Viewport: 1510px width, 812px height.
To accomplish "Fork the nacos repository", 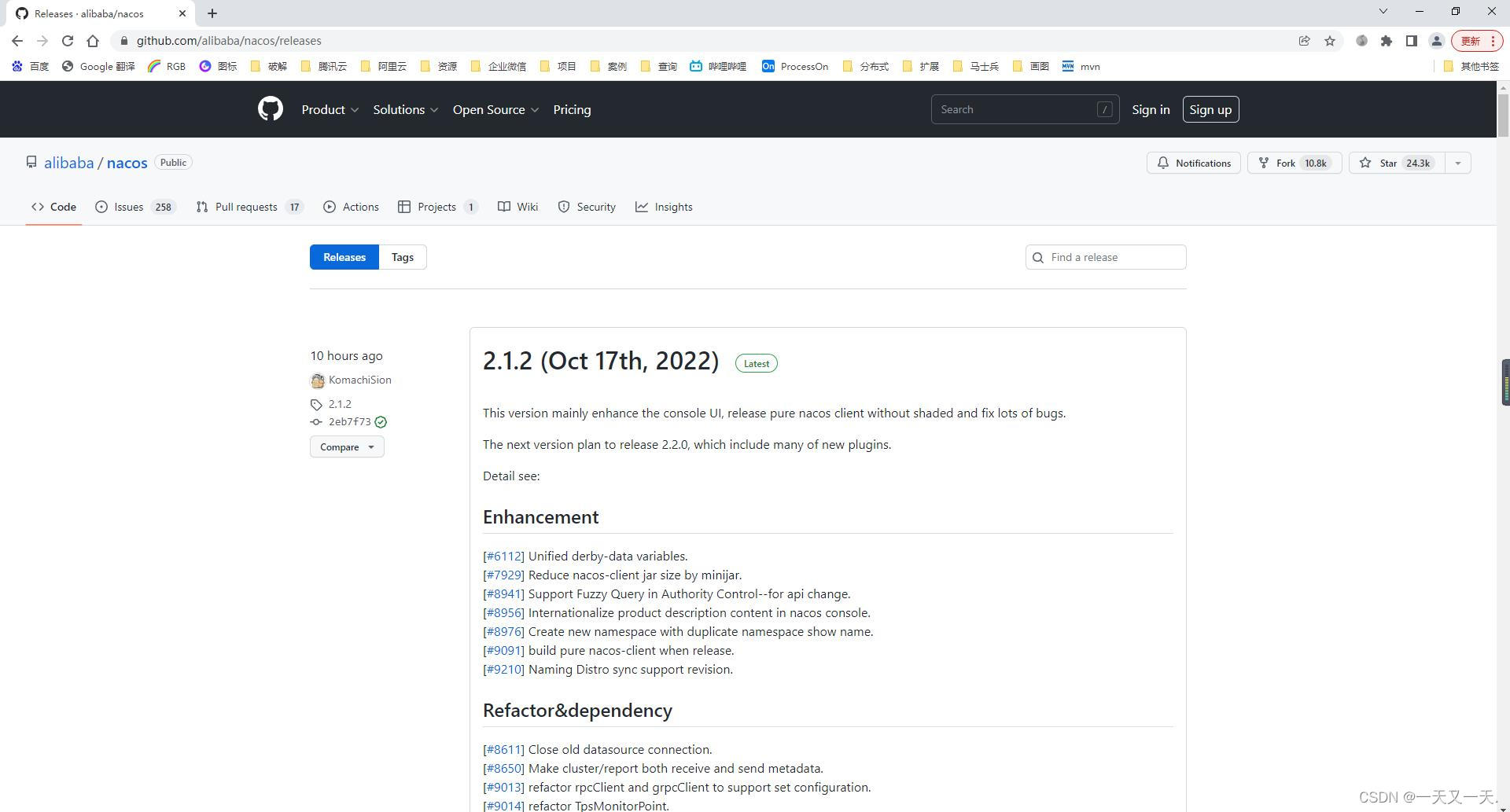I will 1295,163.
